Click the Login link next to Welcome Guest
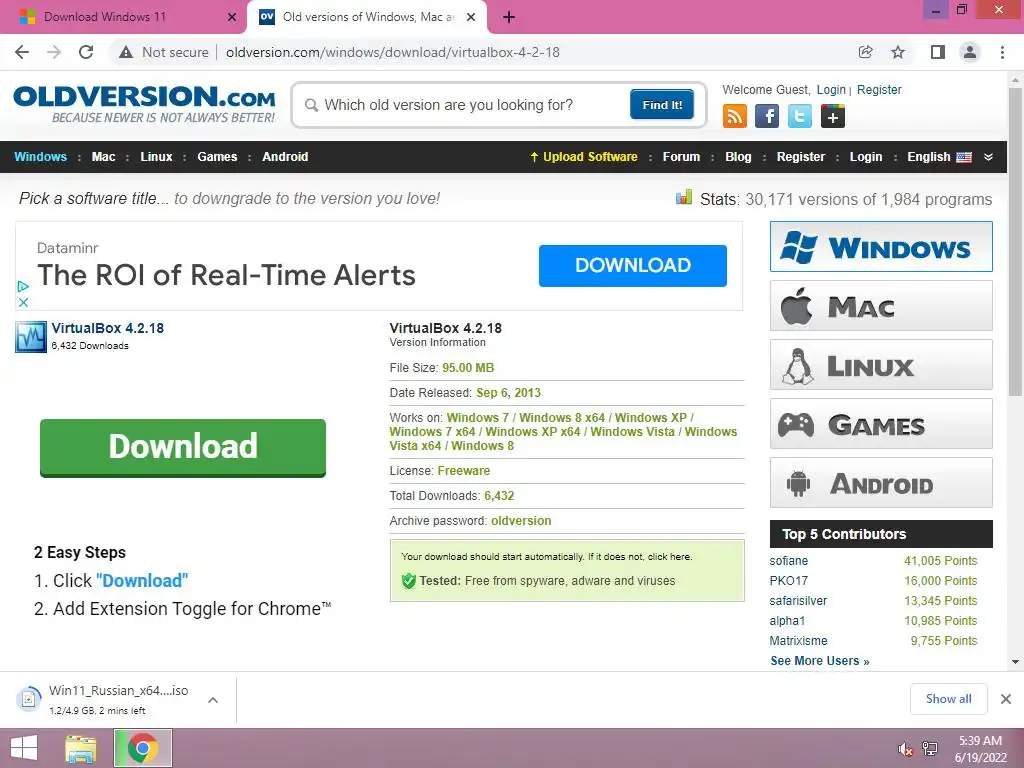This screenshot has width=1024, height=768. click(x=831, y=89)
